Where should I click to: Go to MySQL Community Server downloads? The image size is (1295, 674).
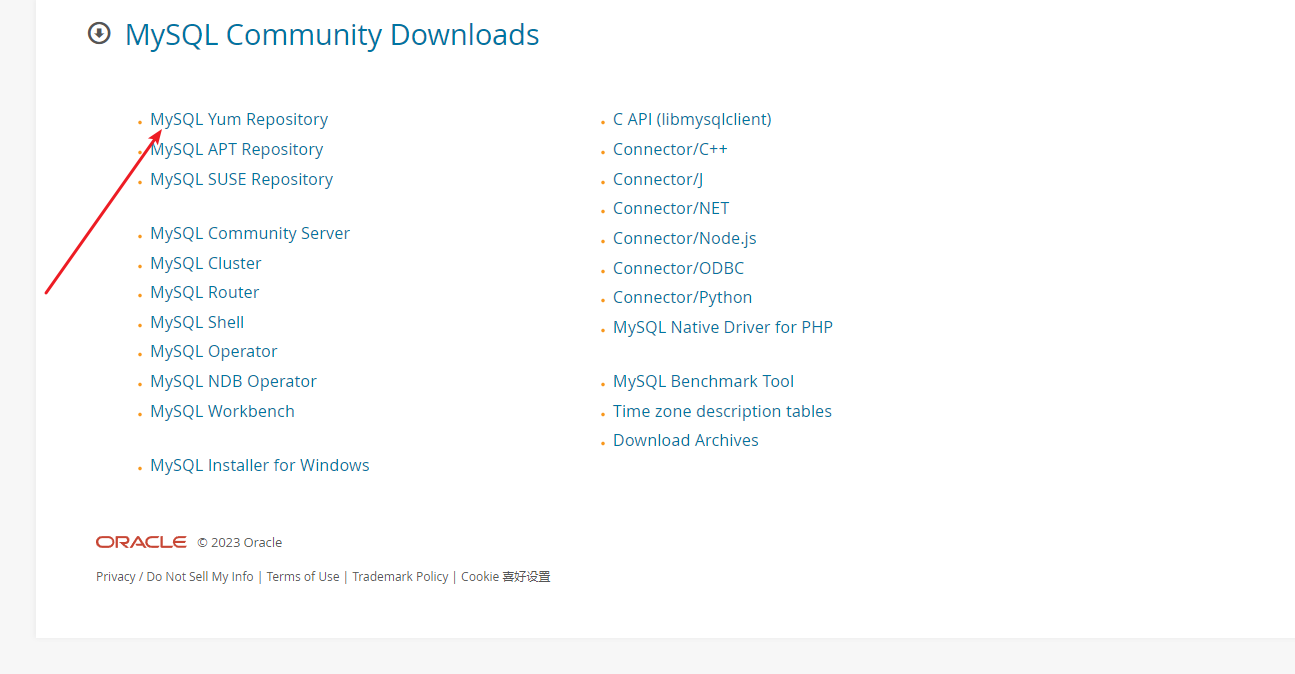coord(250,233)
